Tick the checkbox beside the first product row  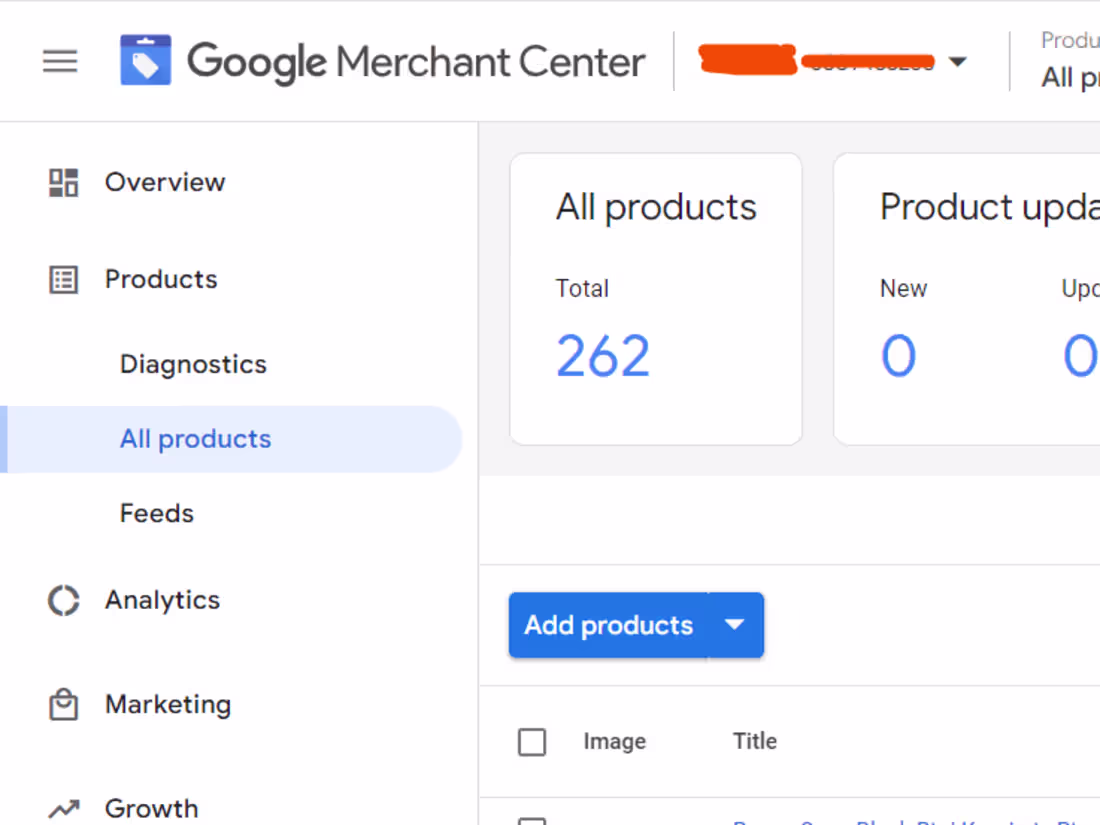tap(531, 820)
